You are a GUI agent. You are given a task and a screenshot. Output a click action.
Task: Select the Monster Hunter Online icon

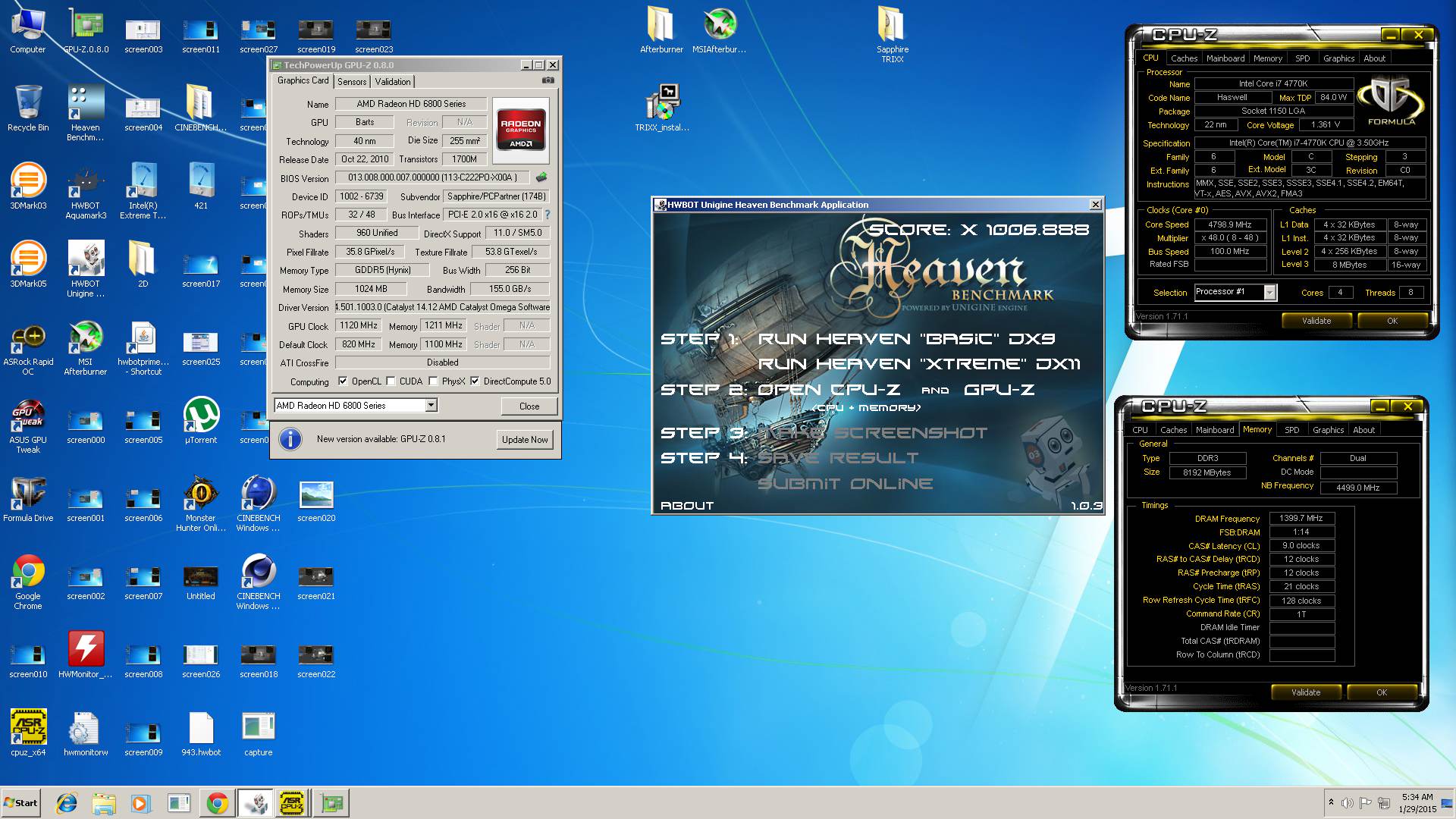click(x=201, y=504)
